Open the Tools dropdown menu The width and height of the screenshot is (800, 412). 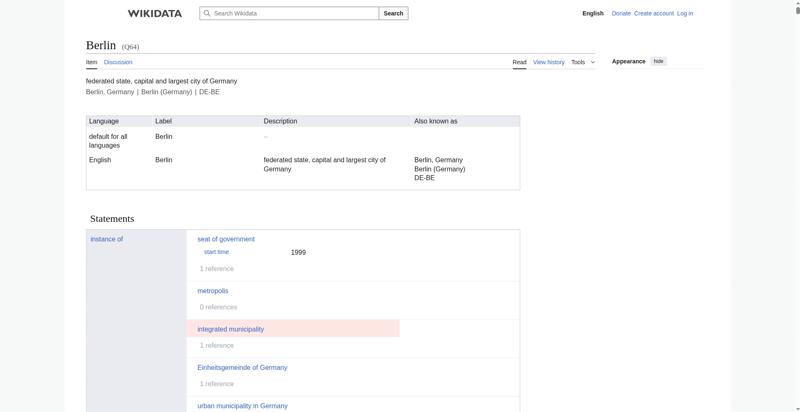pyautogui.click(x=583, y=62)
